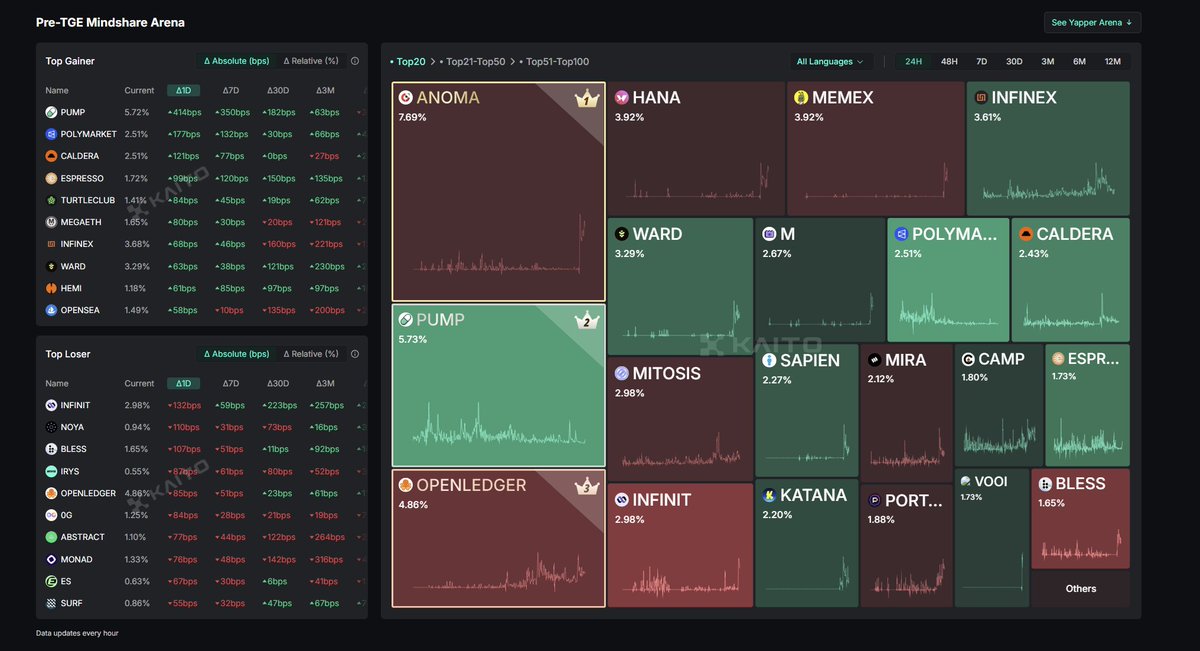
Task: Select the 12M timeframe
Action: (1112, 62)
